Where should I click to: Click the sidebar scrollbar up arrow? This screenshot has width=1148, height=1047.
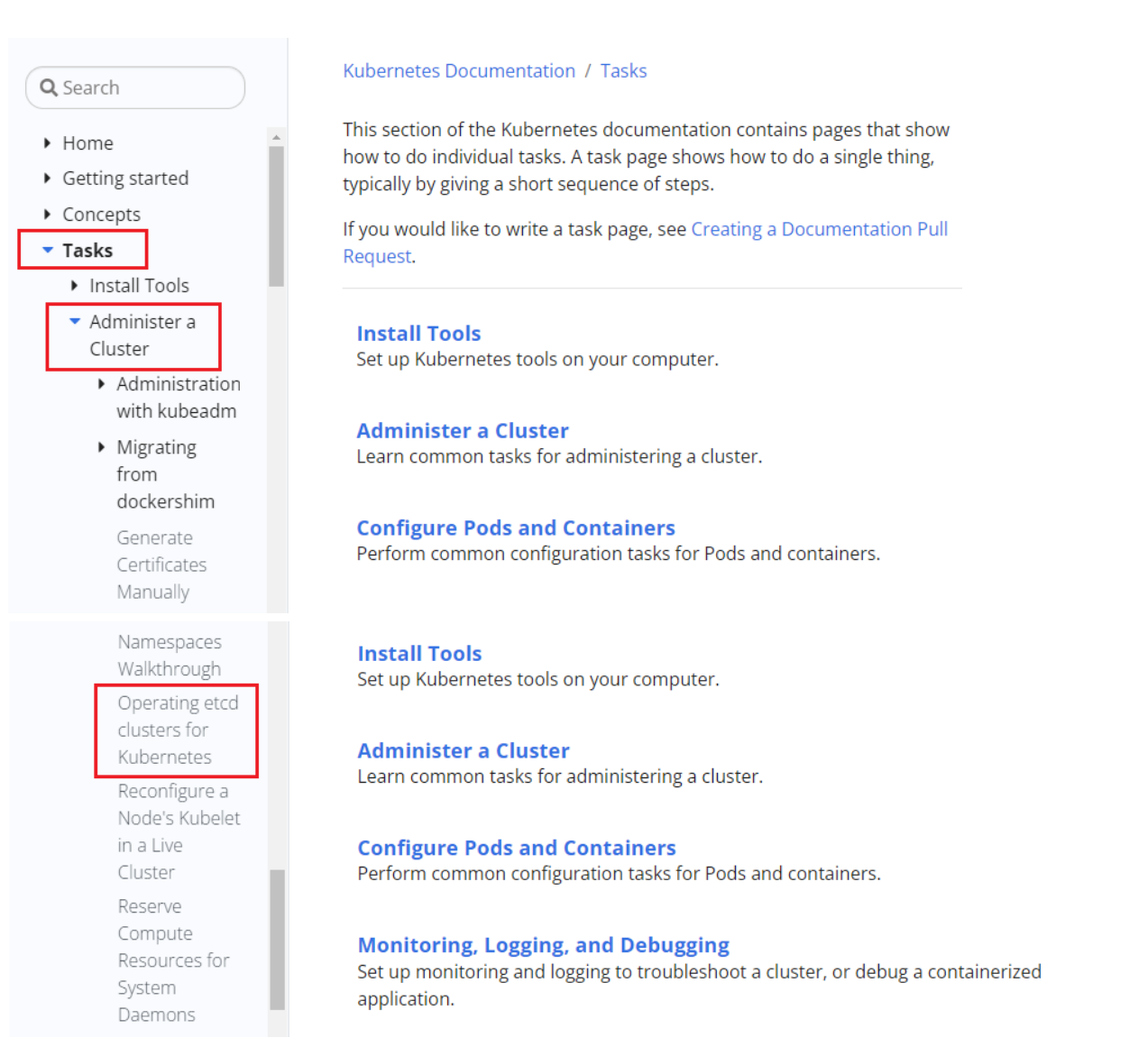[x=276, y=137]
